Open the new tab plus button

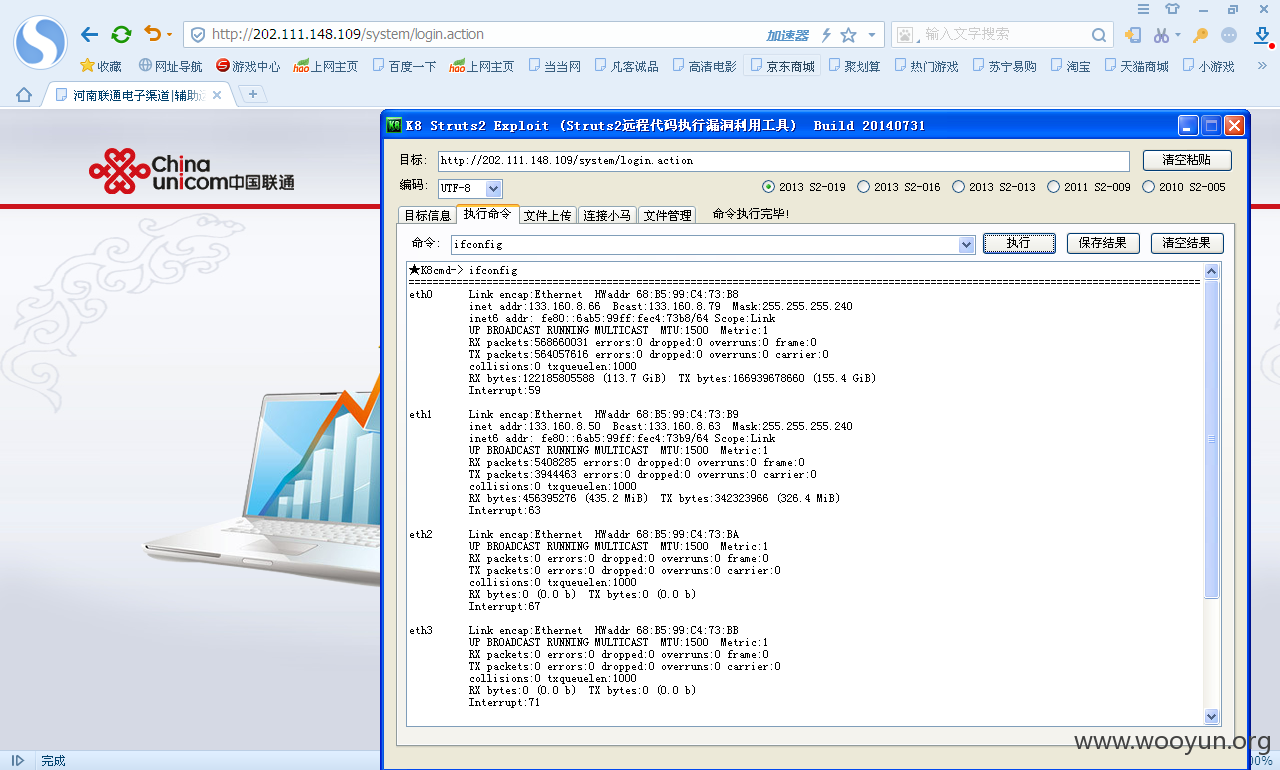pos(253,94)
